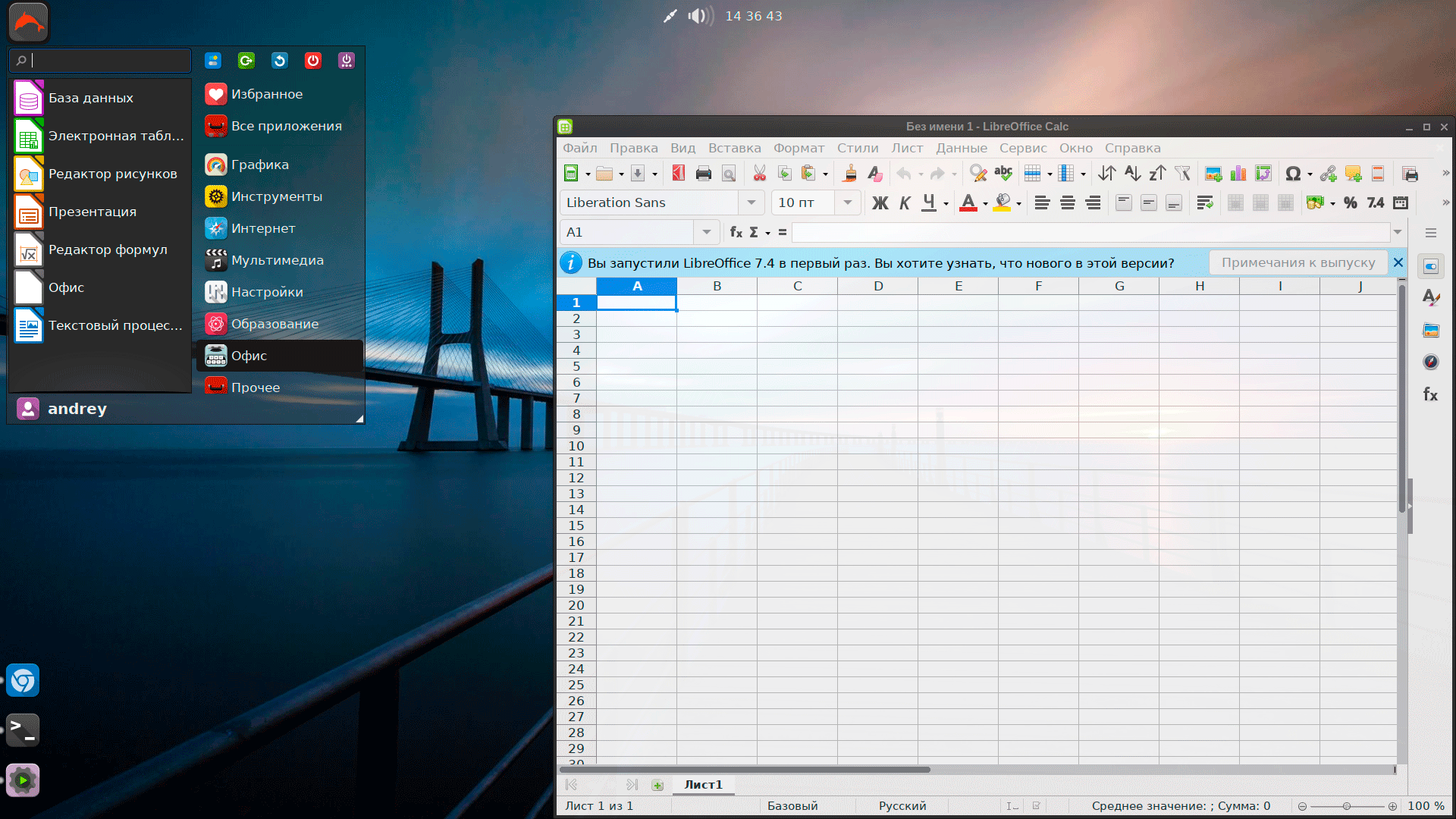The height and width of the screenshot is (819, 1456).
Task: Toggle Wrap Text button
Action: click(1204, 202)
